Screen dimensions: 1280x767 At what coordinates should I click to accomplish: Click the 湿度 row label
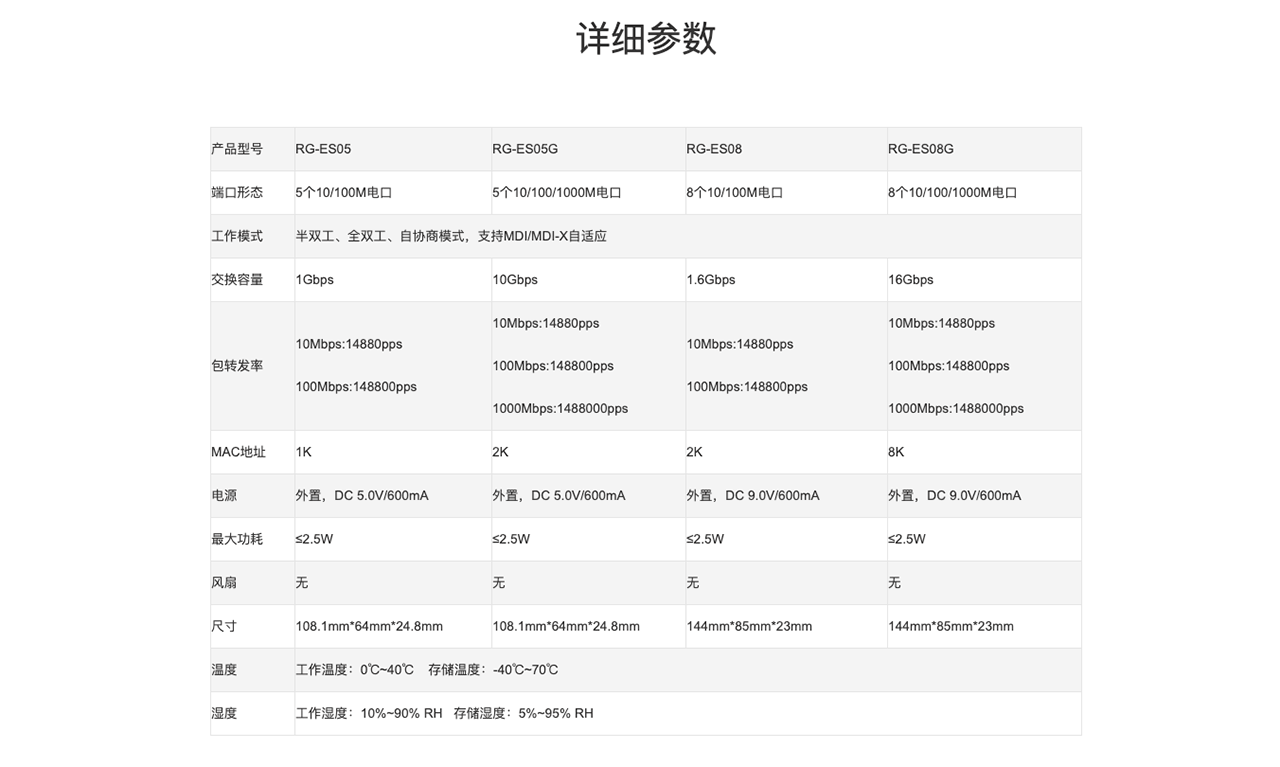(224, 714)
